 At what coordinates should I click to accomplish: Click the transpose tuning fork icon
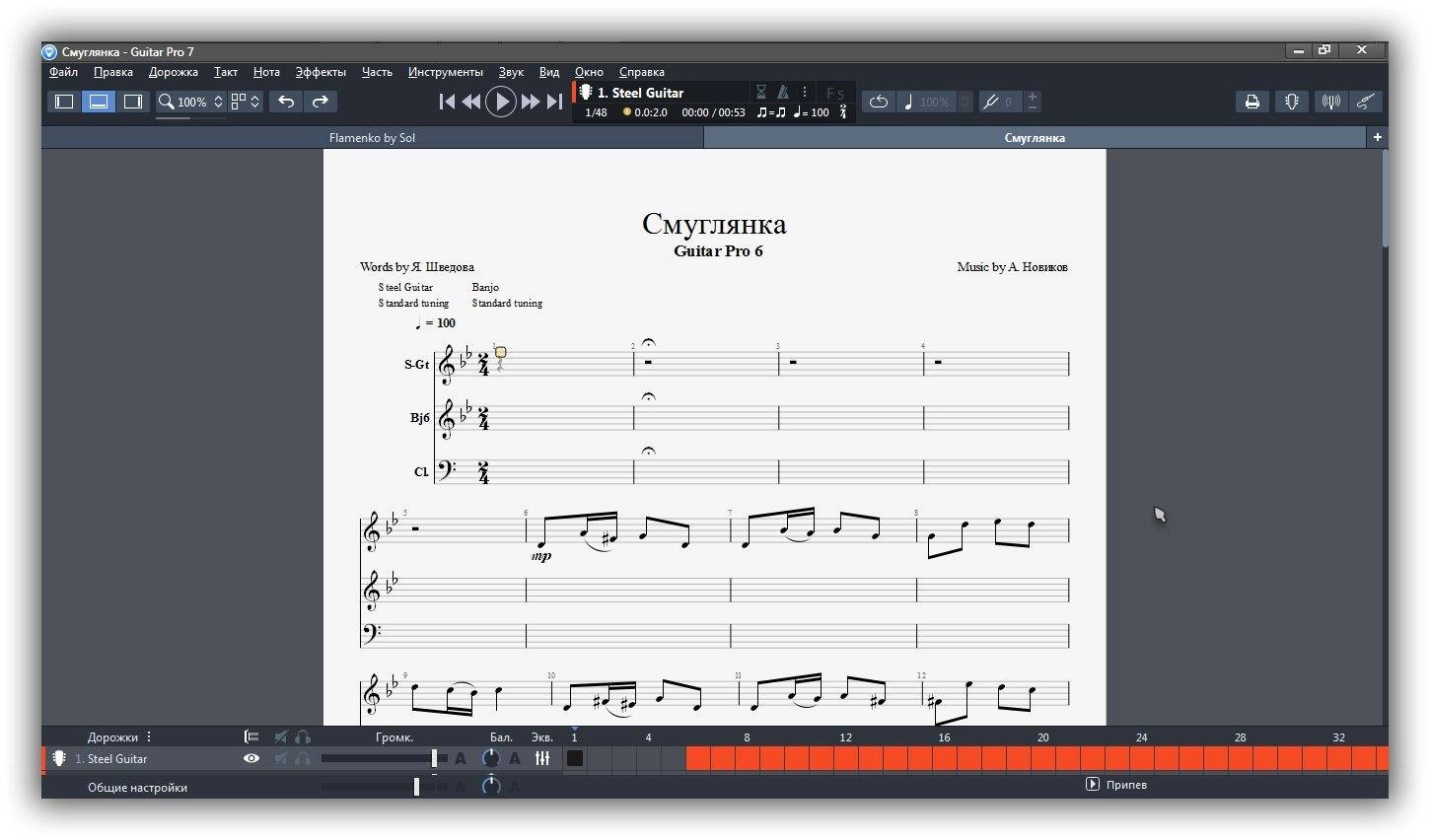[x=991, y=102]
